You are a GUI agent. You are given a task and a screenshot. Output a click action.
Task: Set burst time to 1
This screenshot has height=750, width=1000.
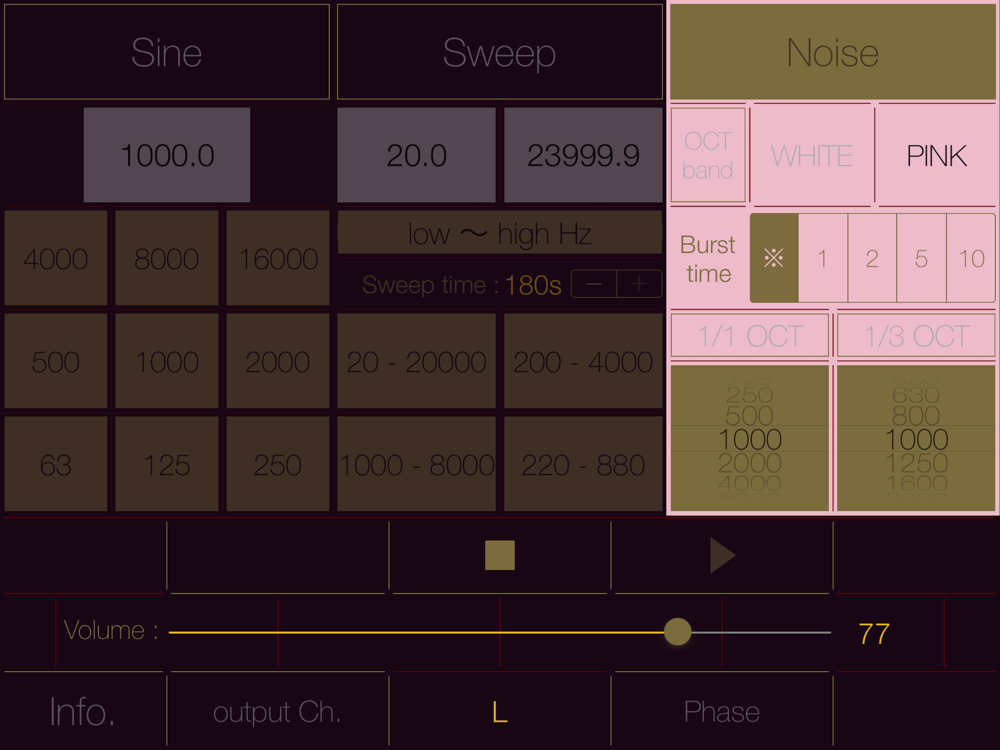coord(823,258)
